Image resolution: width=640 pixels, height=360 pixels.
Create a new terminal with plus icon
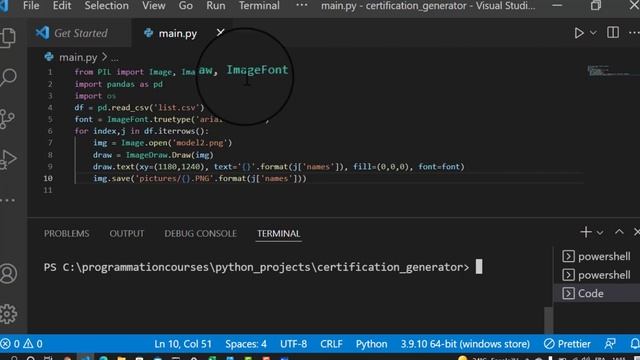(586, 232)
